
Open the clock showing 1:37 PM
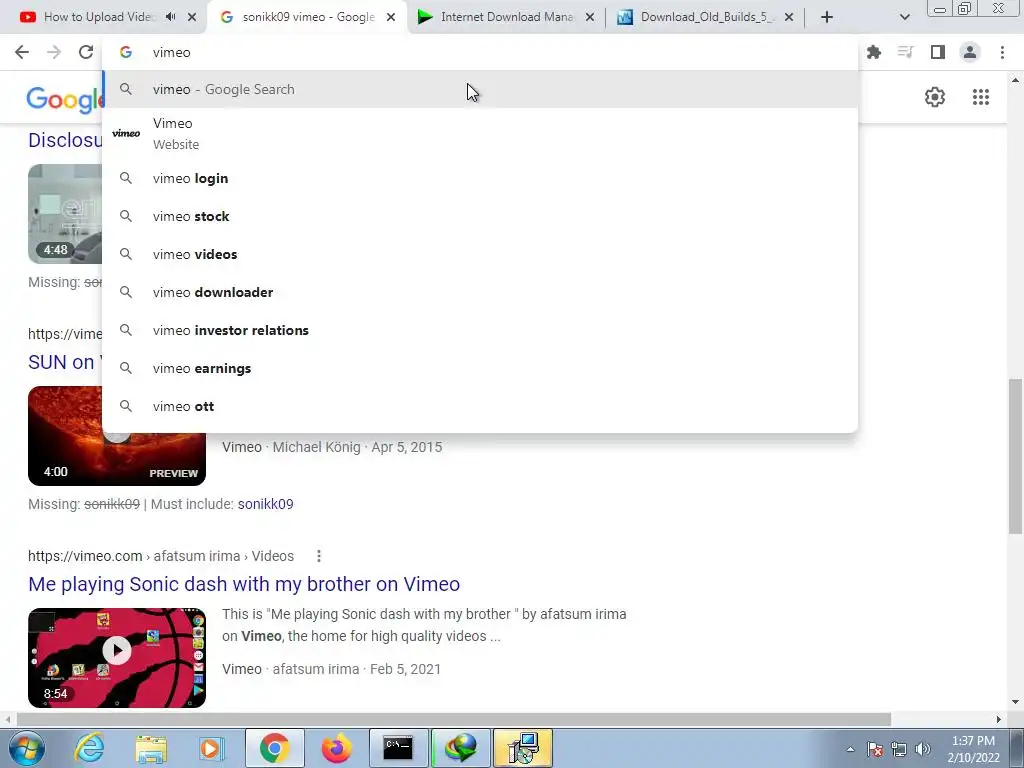[x=973, y=749]
